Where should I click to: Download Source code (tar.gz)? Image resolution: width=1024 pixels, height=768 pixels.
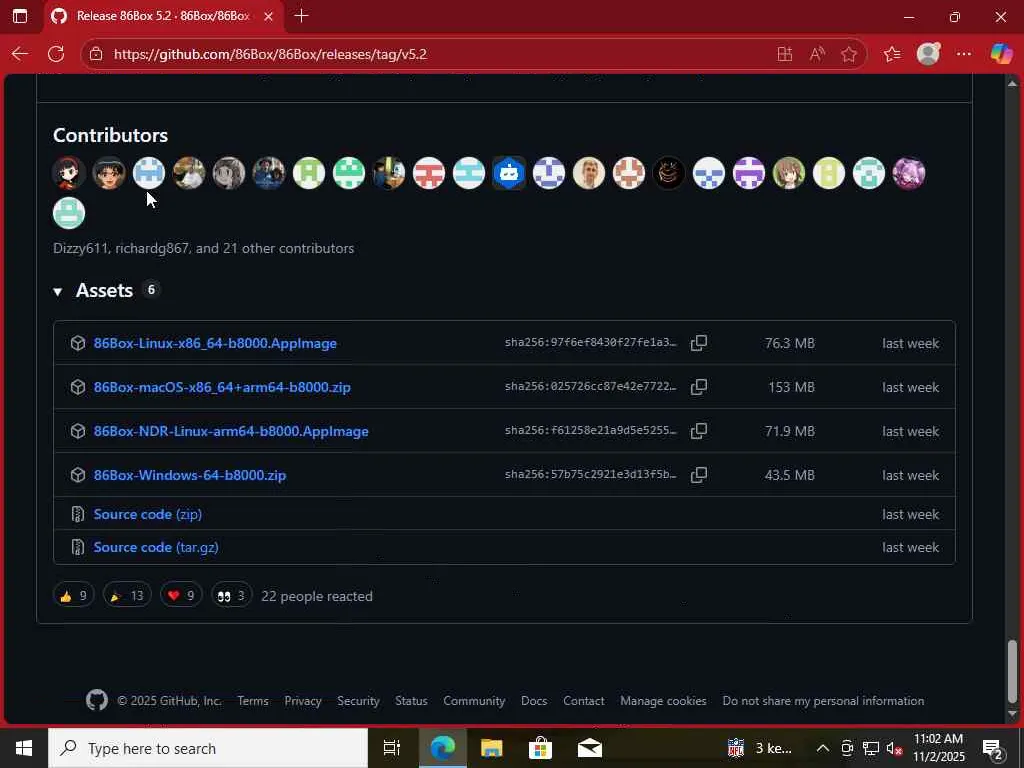click(x=155, y=547)
